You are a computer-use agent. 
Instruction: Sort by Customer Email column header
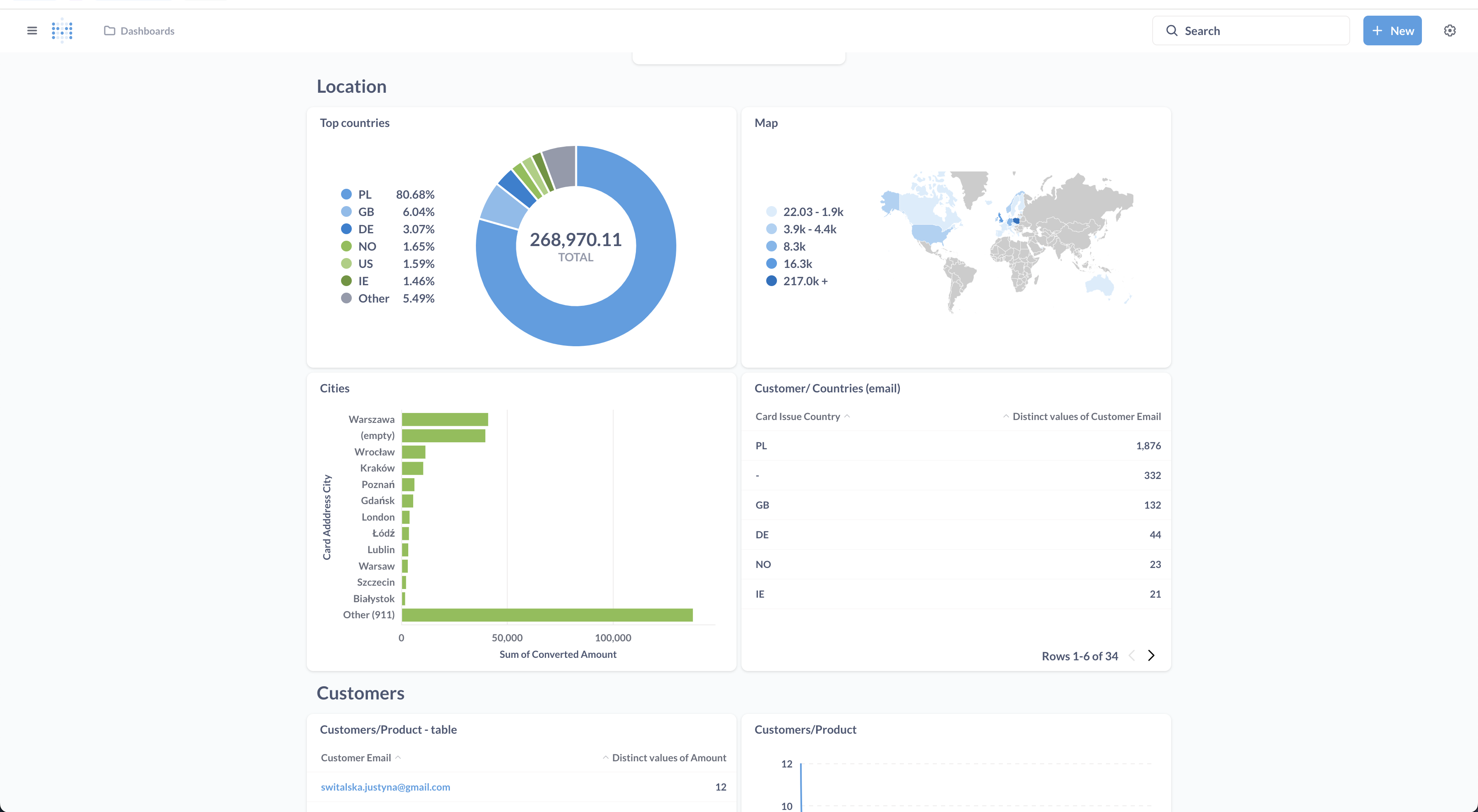356,758
